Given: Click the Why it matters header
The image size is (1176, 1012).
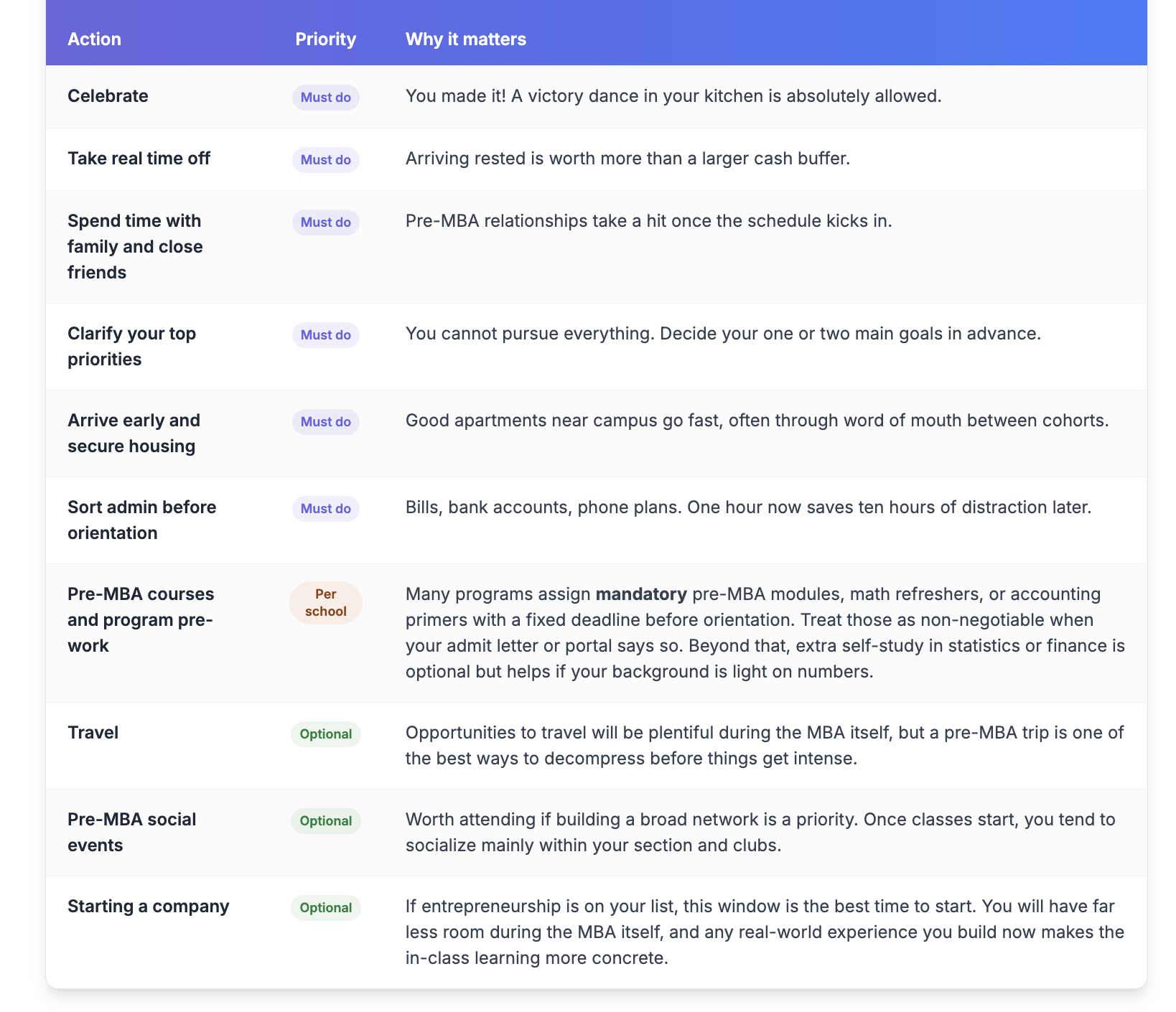Looking at the screenshot, I should coord(465,39).
